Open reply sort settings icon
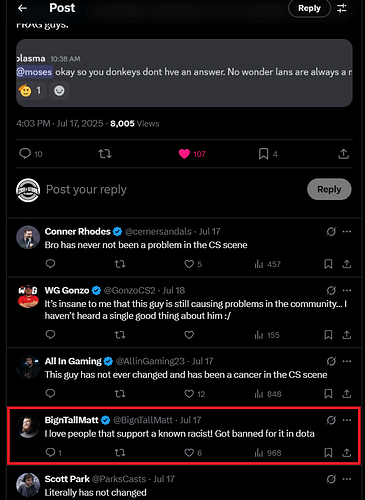Image resolution: width=365 pixels, height=500 pixels. pos(342,8)
